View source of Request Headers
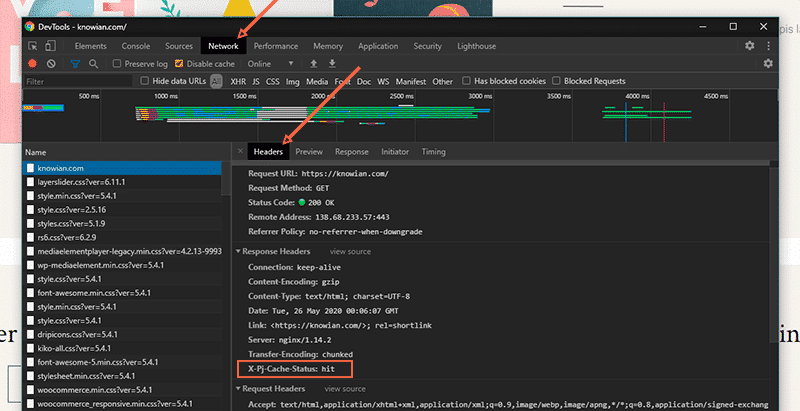 tap(345, 389)
